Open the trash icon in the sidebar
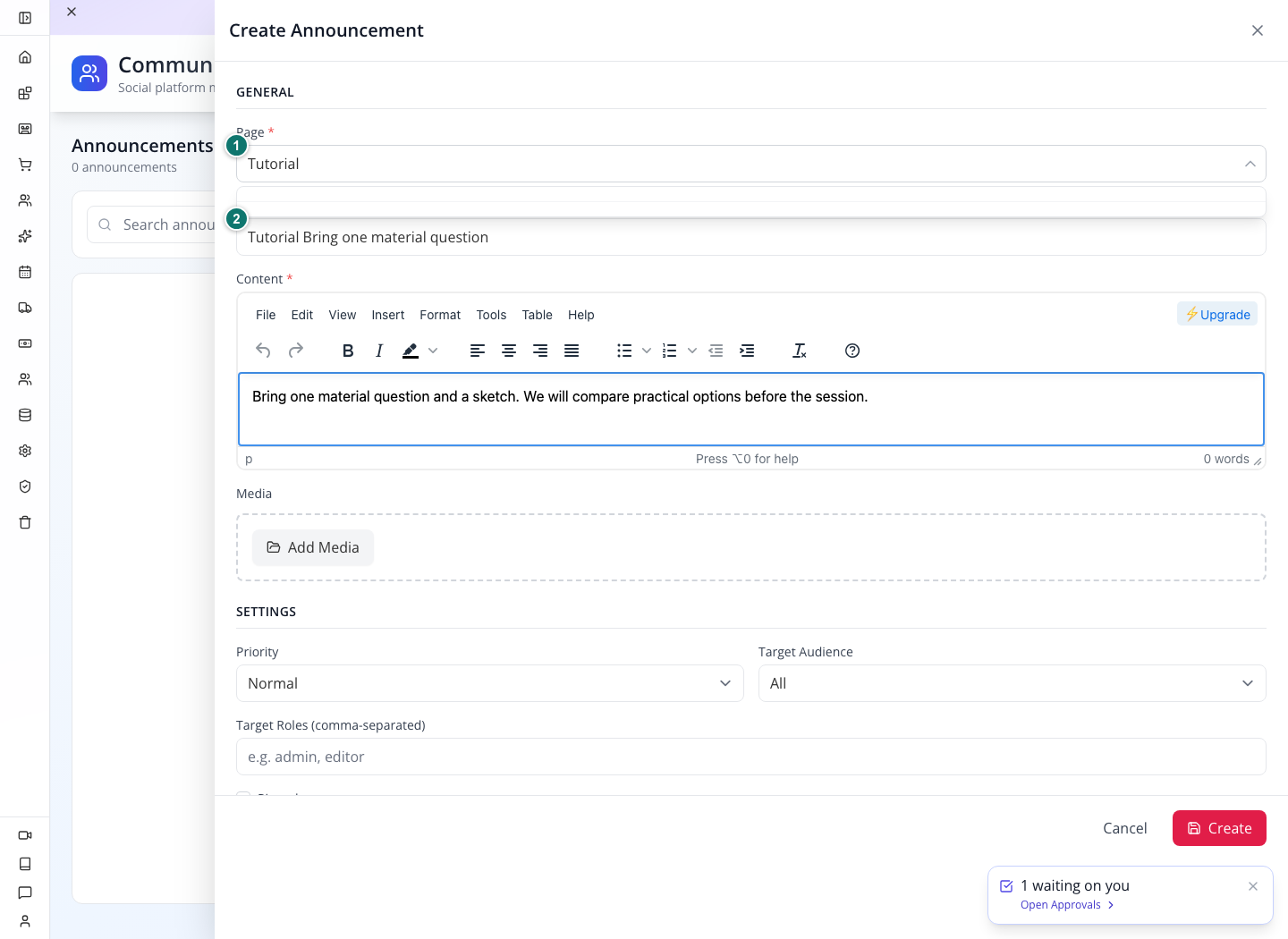Viewport: 1288px width, 939px height. coord(25,522)
